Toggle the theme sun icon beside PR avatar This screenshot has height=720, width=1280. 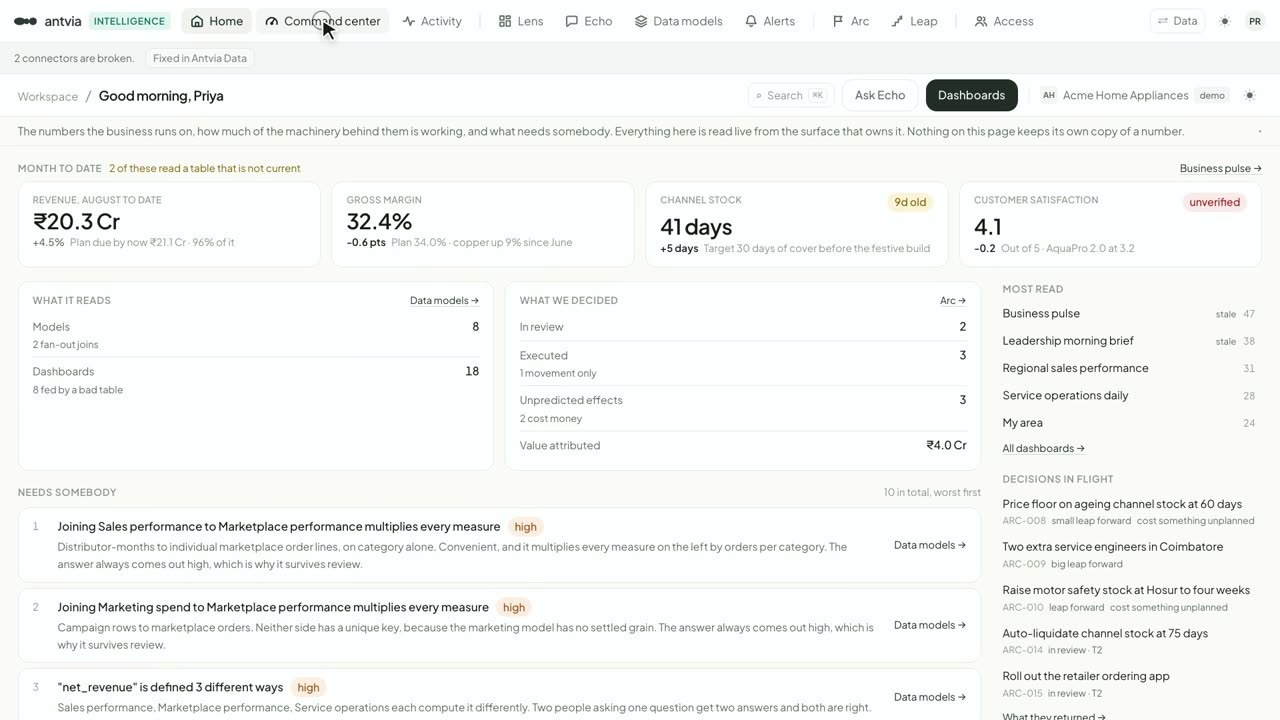click(x=1225, y=21)
